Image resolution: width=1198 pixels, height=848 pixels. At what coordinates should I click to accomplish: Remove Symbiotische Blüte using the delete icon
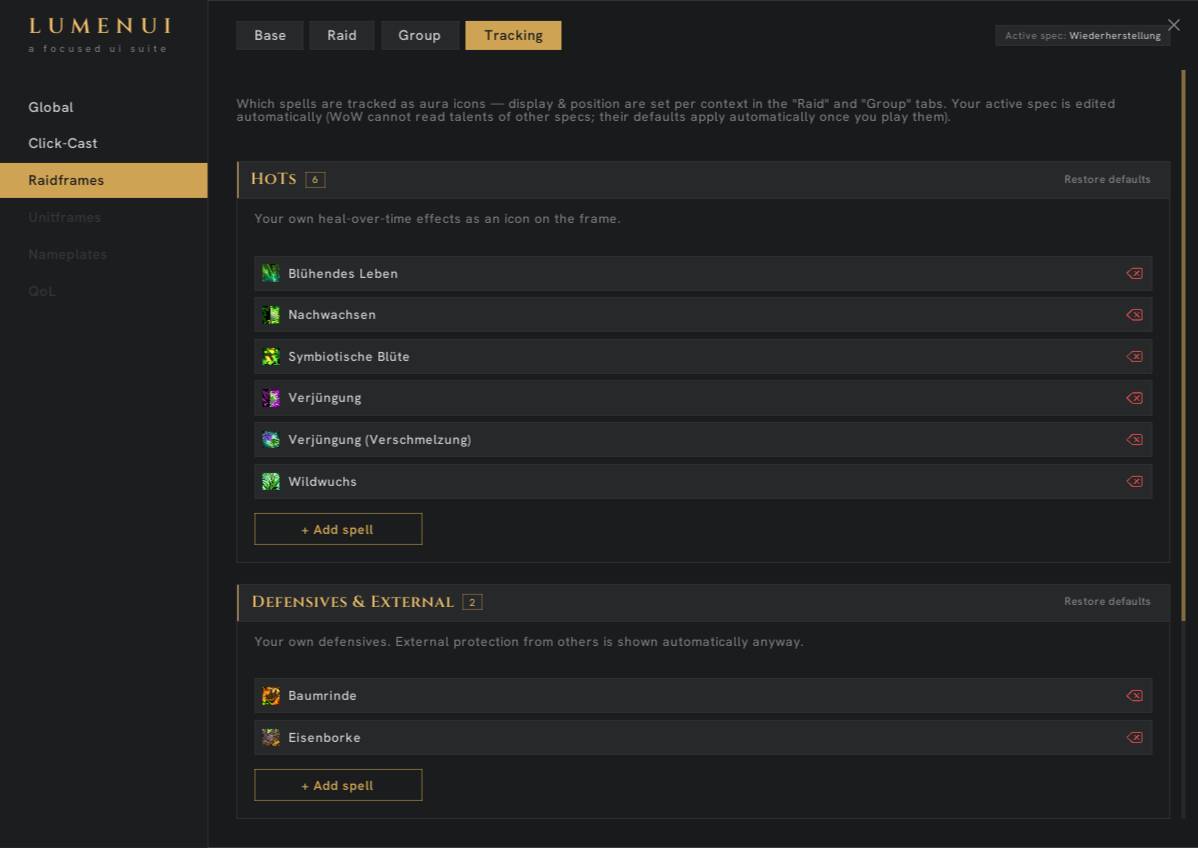coord(1135,357)
